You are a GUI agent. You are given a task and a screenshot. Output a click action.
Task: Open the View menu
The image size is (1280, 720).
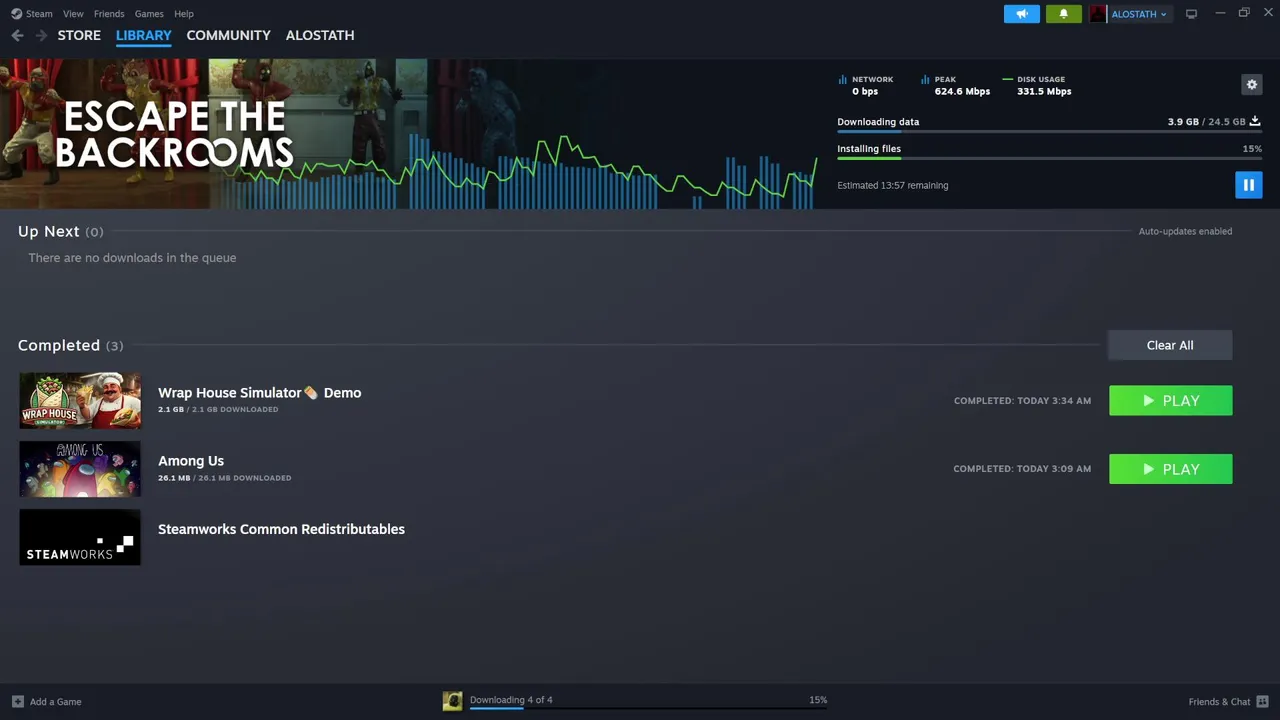pyautogui.click(x=73, y=14)
